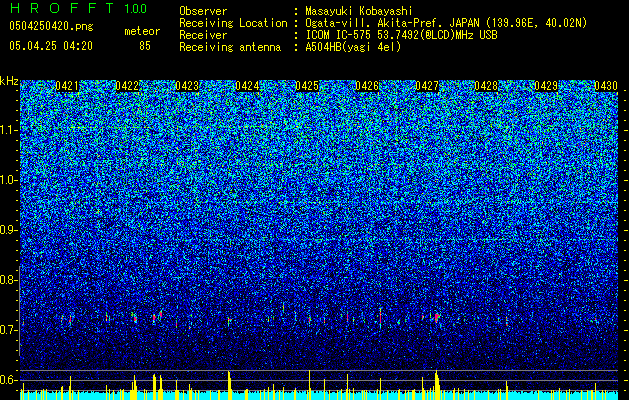Image resolution: width=629 pixels, height=400 pixels.
Task: Click the 0421 time marker
Action: (x=67, y=86)
